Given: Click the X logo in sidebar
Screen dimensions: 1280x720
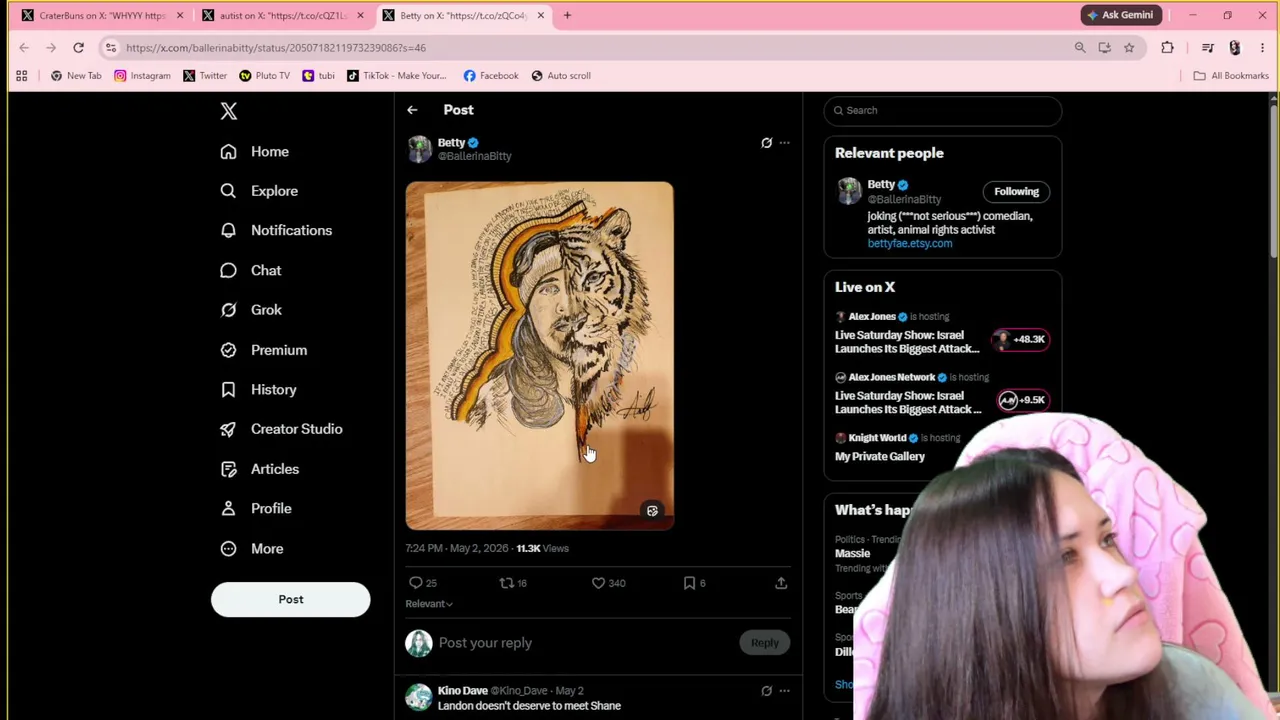Looking at the screenshot, I should point(229,111).
